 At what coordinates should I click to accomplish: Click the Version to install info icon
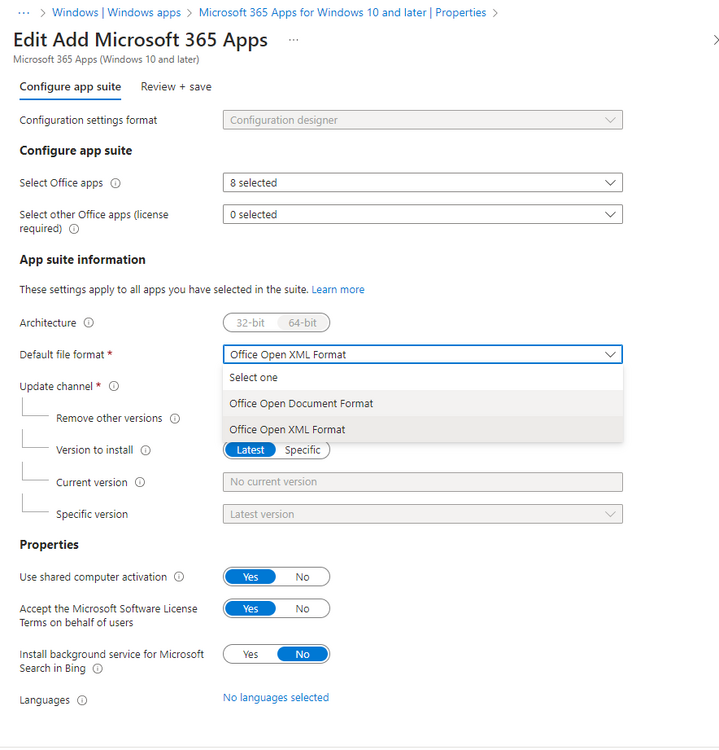(145, 451)
